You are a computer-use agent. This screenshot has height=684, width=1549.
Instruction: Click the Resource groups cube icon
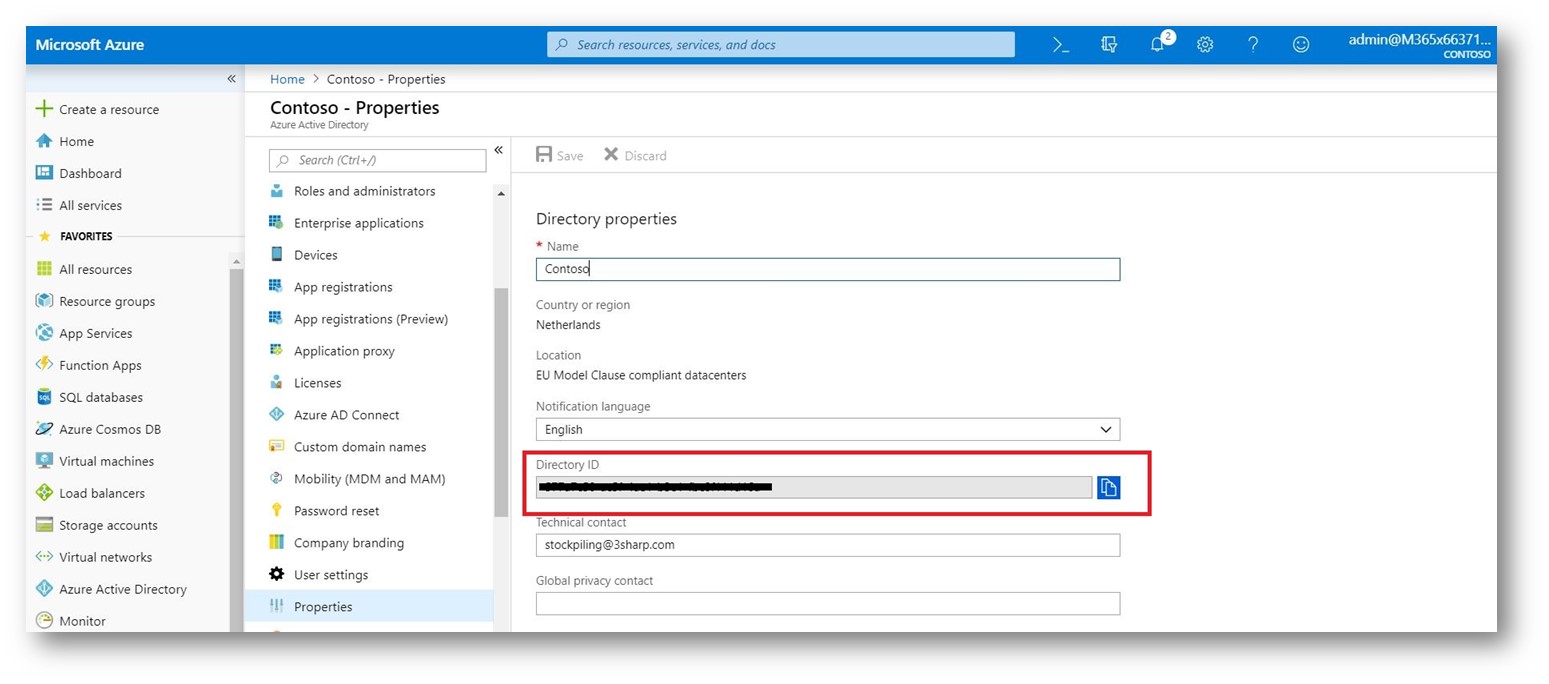[x=44, y=301]
